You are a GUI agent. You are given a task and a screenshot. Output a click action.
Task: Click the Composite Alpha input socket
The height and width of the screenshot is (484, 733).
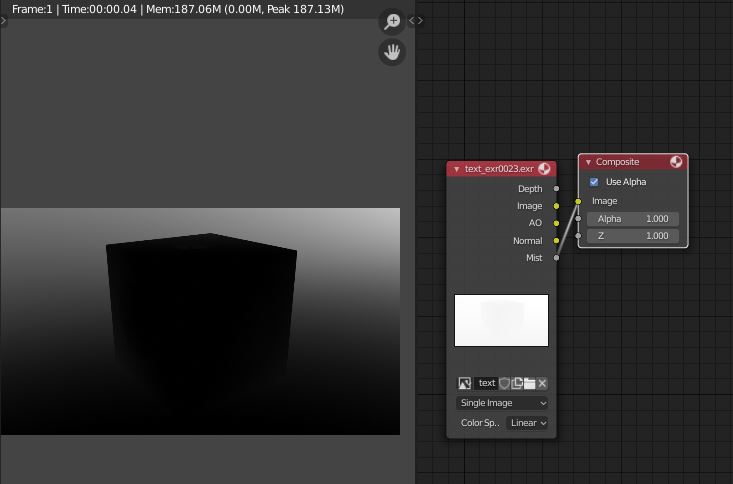click(578, 218)
